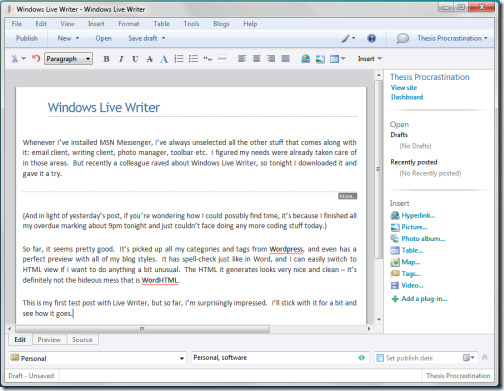
Task: Expand the table icon dropdown arrow
Action: point(343,59)
